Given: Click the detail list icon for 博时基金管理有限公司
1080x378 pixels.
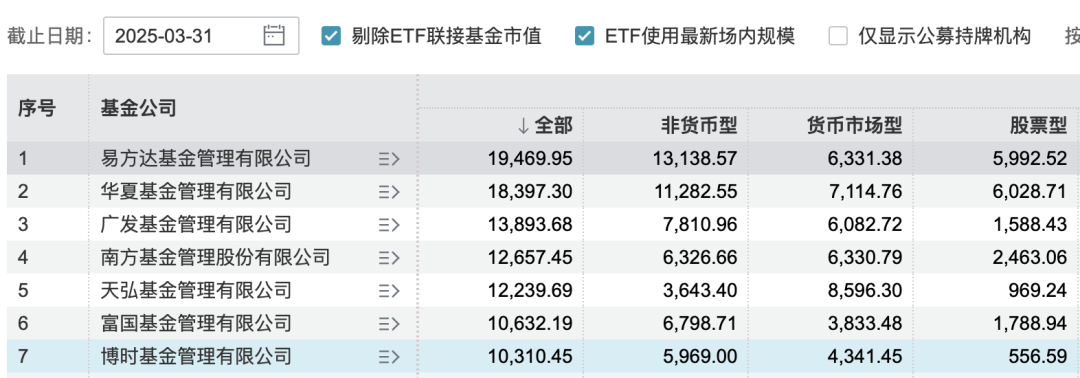Looking at the screenshot, I should pyautogui.click(x=389, y=357).
